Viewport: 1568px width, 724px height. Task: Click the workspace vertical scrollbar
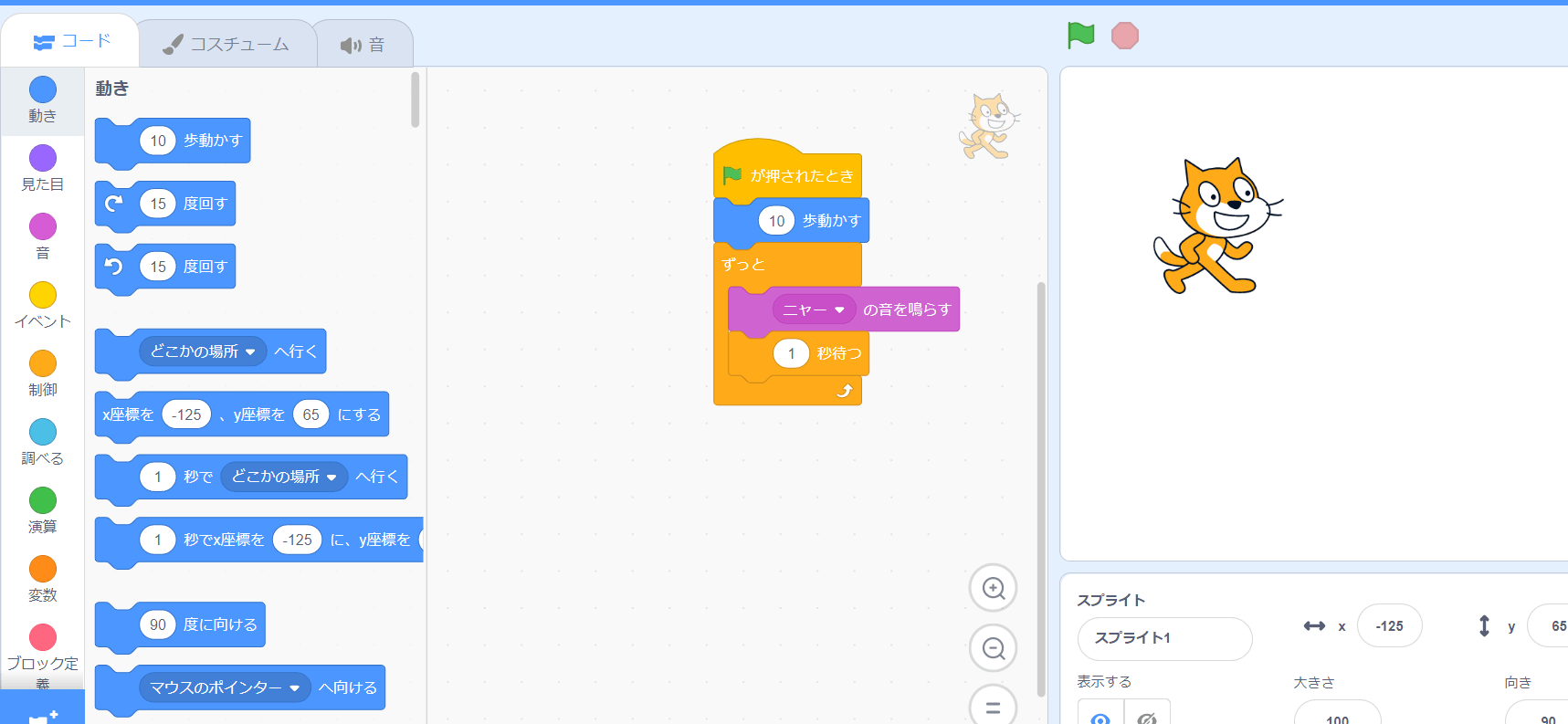(x=1041, y=489)
